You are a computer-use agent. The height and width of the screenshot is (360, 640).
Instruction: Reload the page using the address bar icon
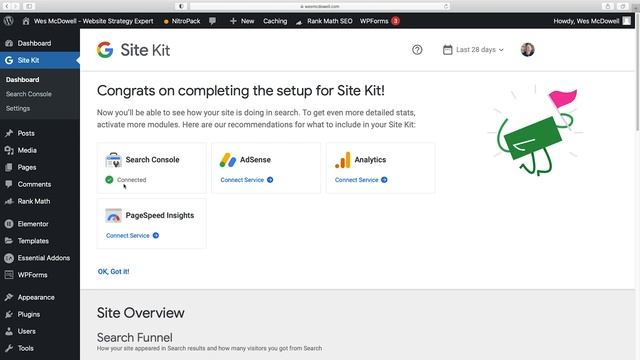[446, 6]
